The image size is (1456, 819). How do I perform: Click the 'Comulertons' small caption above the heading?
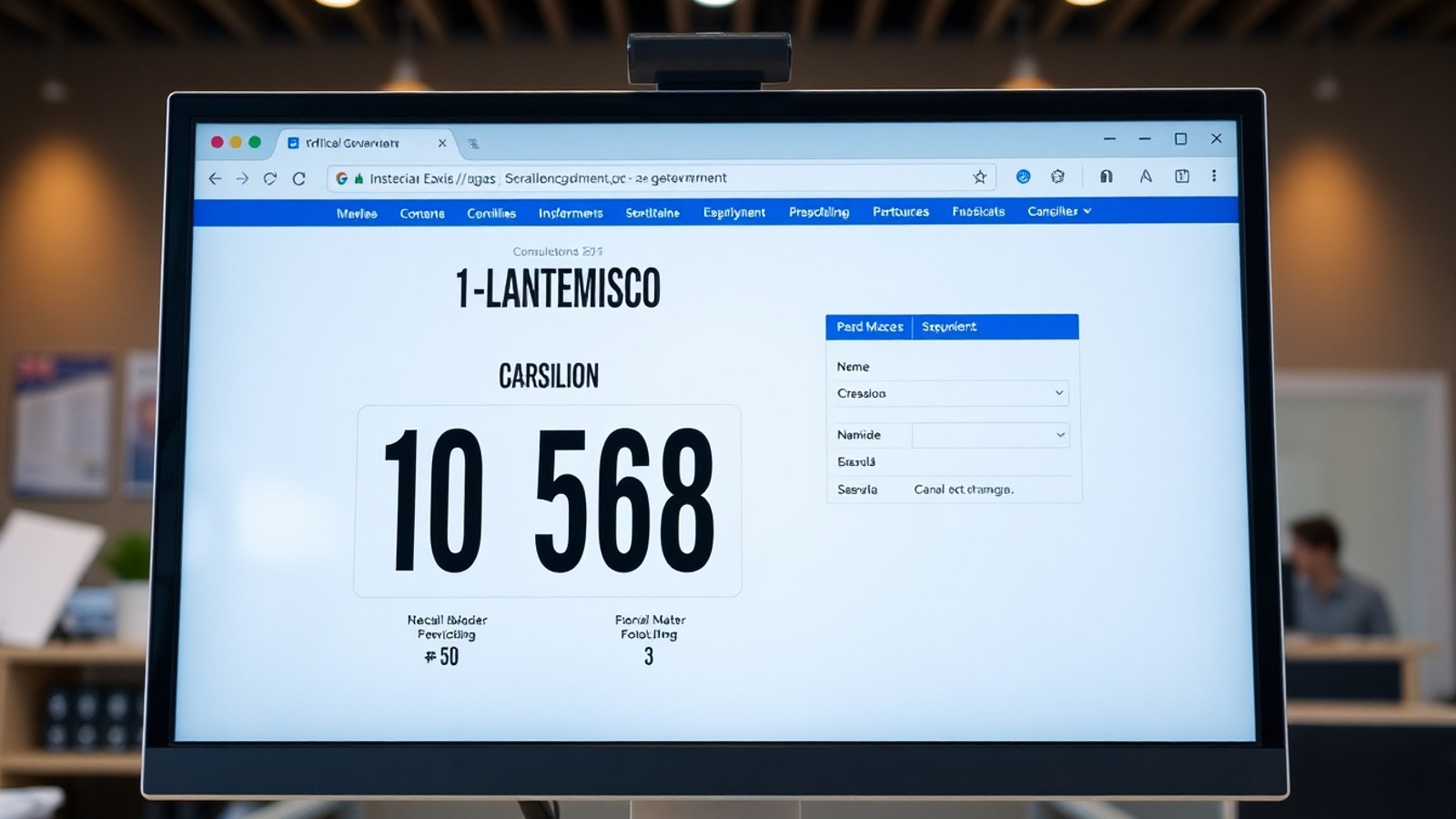tap(558, 252)
